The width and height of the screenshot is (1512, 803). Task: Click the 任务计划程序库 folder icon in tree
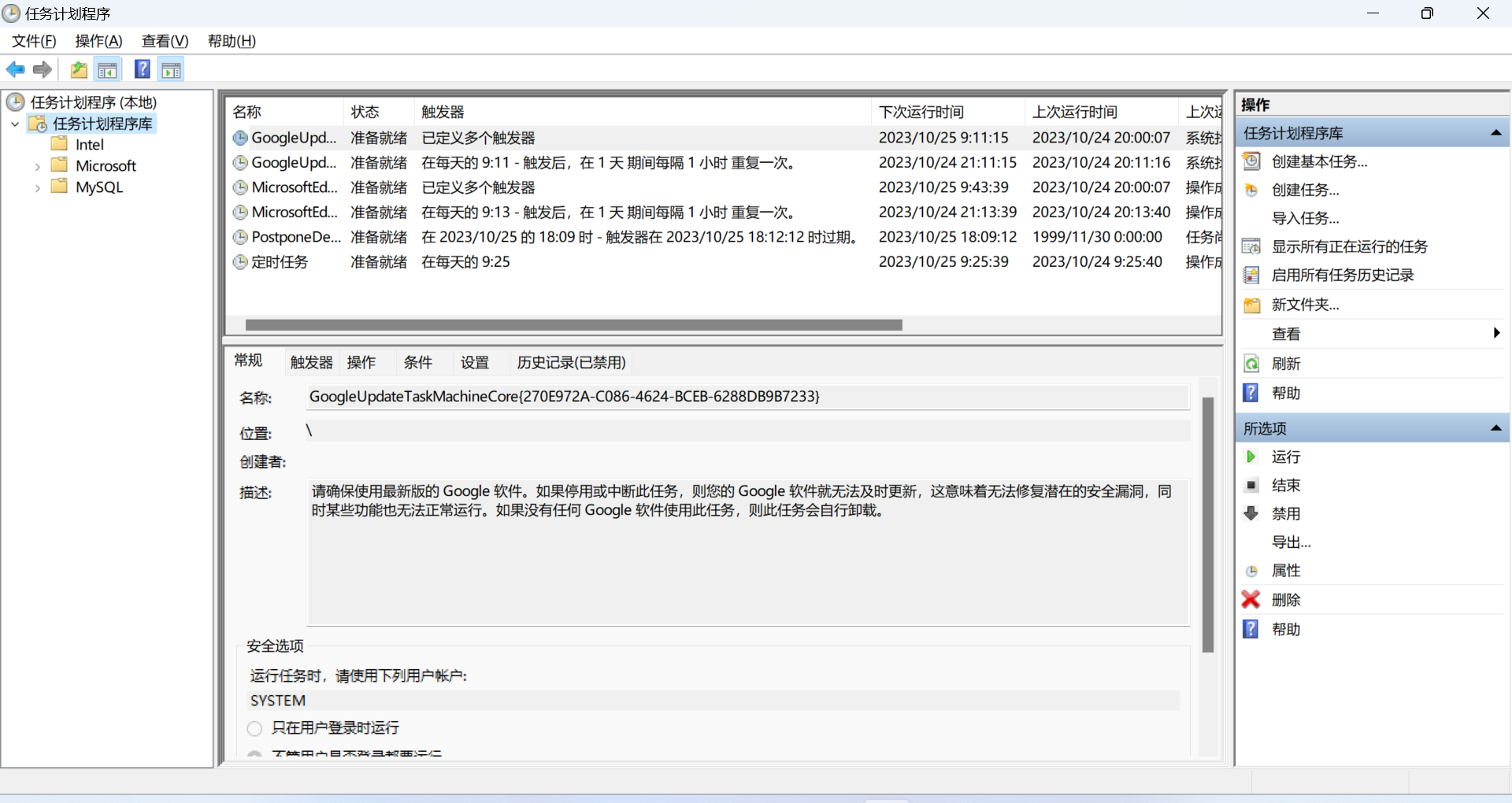[38, 124]
